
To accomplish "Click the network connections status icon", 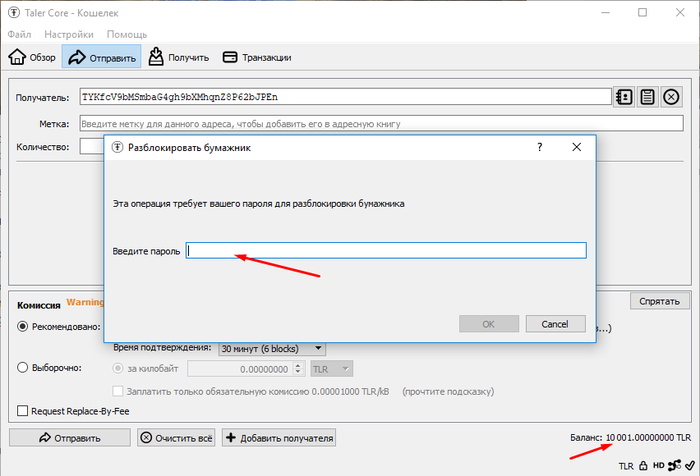I will [674, 465].
